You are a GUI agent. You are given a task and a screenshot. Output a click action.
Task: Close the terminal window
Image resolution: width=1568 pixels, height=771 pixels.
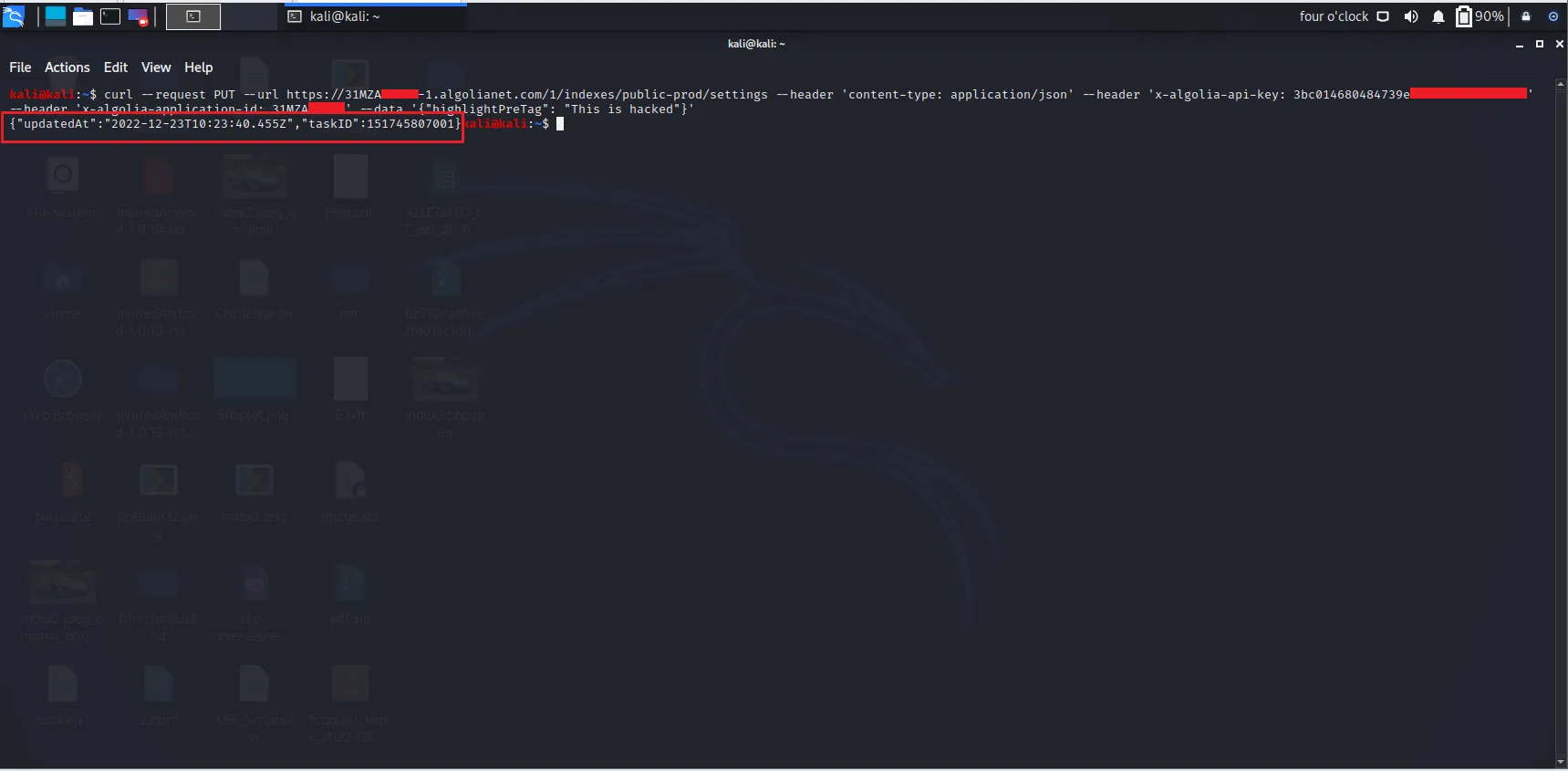coord(1560,44)
